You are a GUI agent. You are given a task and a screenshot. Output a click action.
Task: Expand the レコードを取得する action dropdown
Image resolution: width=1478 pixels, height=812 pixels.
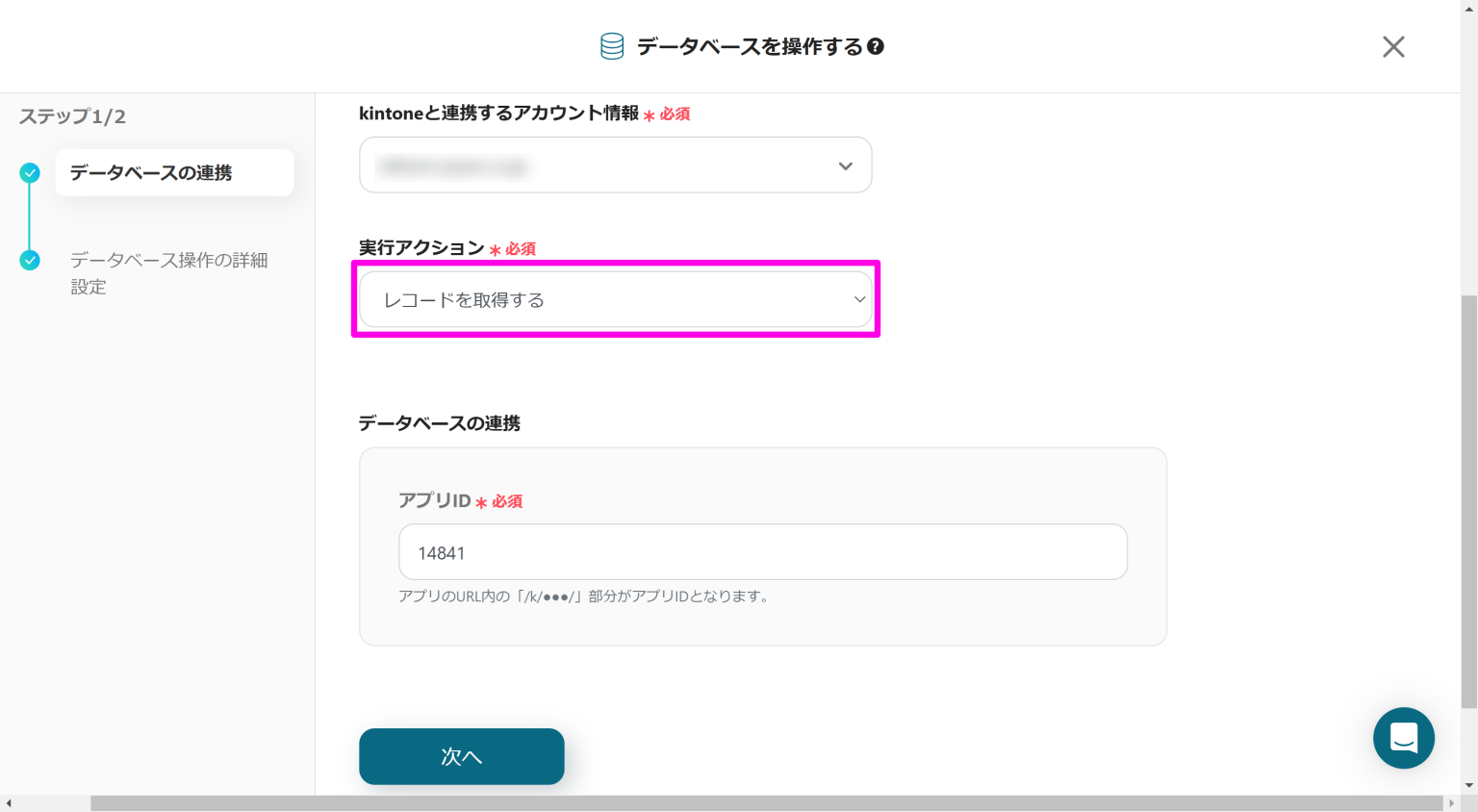pyautogui.click(x=615, y=299)
